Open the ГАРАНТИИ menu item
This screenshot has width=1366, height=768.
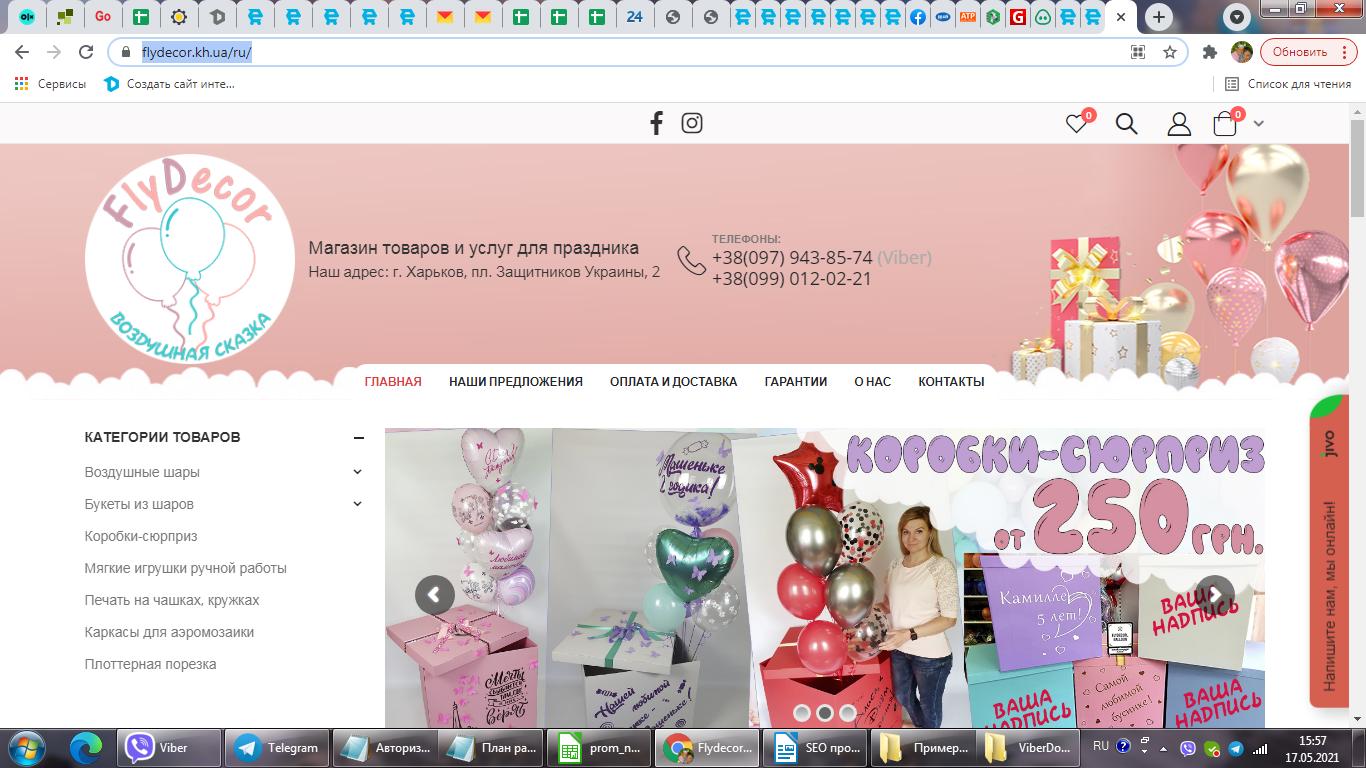(x=796, y=381)
